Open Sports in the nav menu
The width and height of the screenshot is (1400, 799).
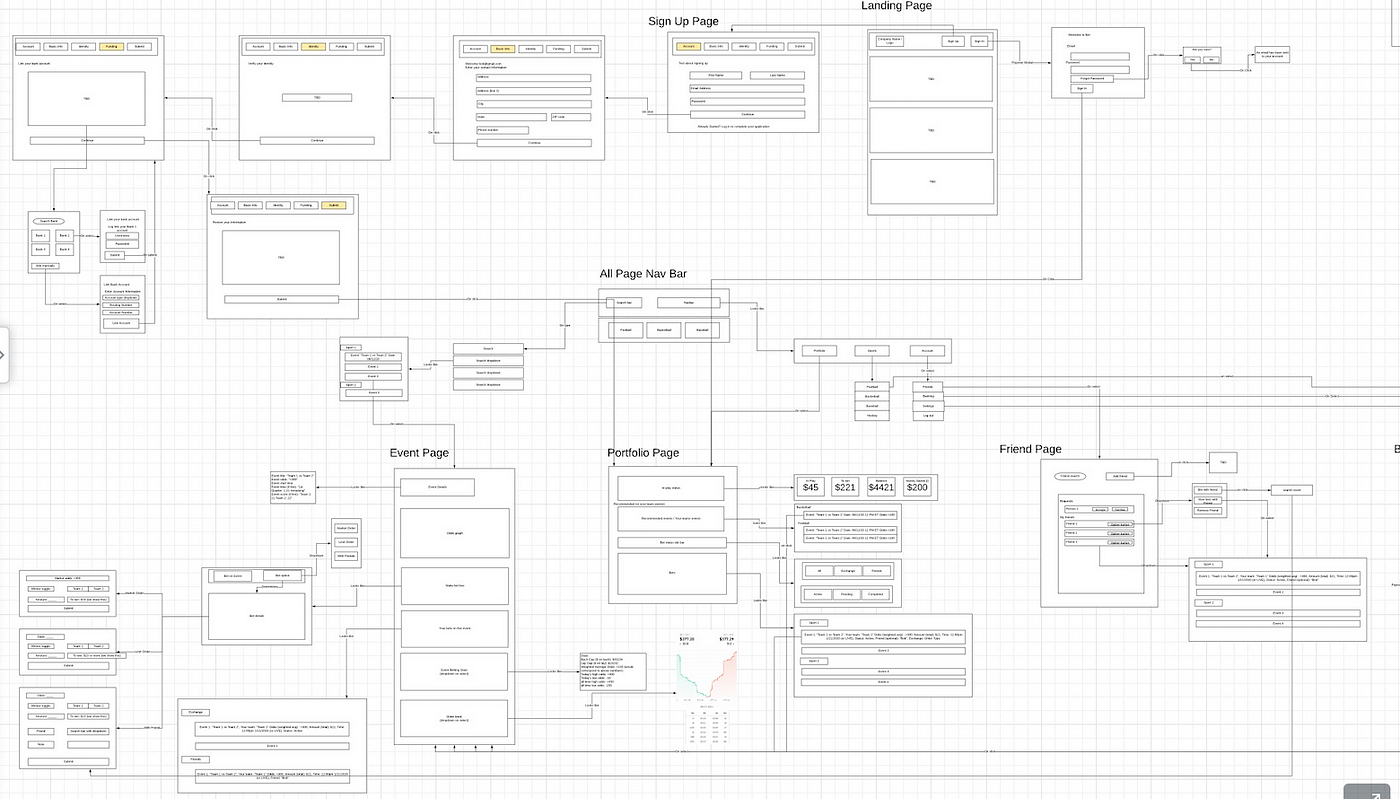(x=872, y=351)
